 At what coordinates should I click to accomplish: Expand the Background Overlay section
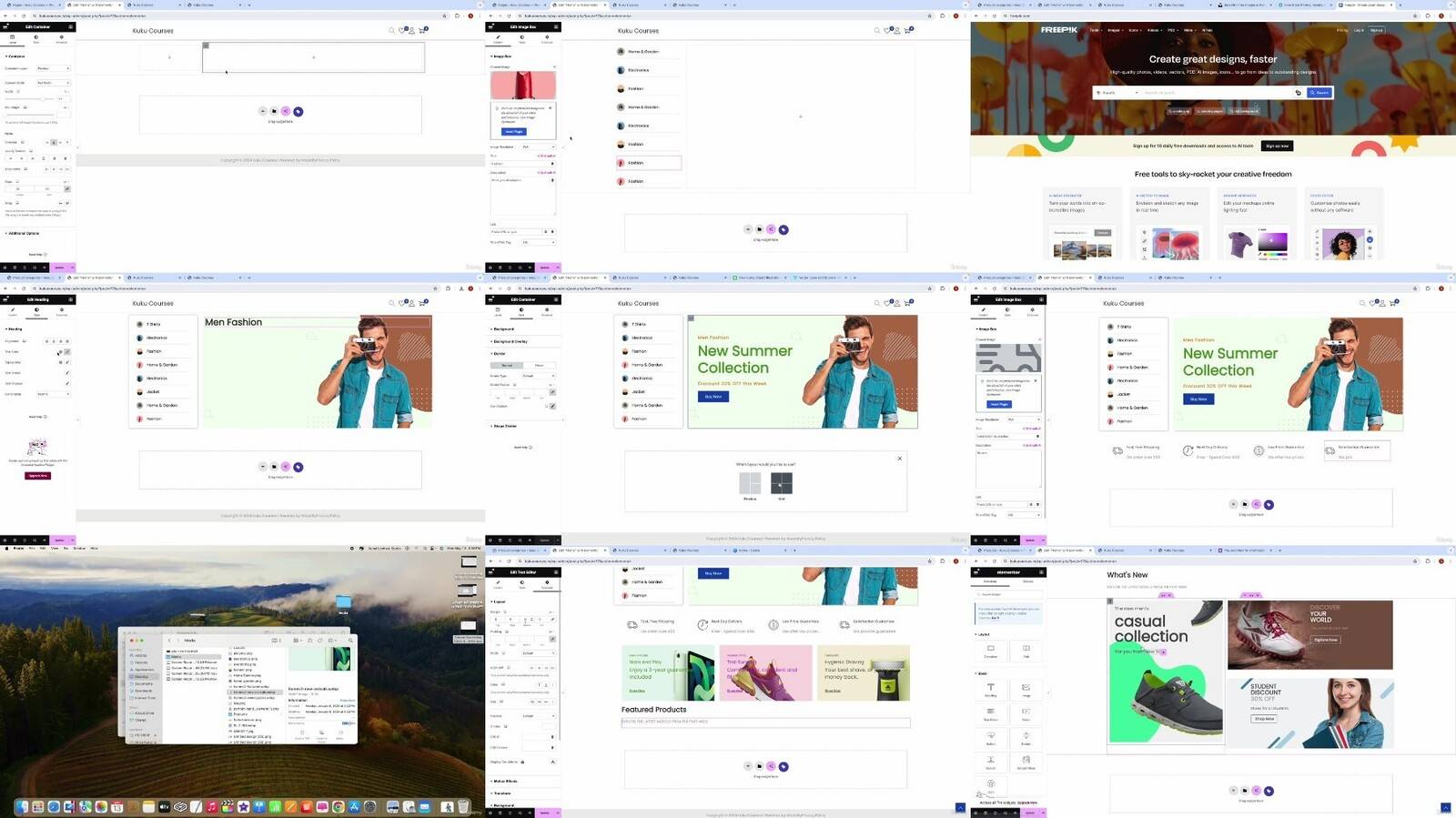point(510,341)
